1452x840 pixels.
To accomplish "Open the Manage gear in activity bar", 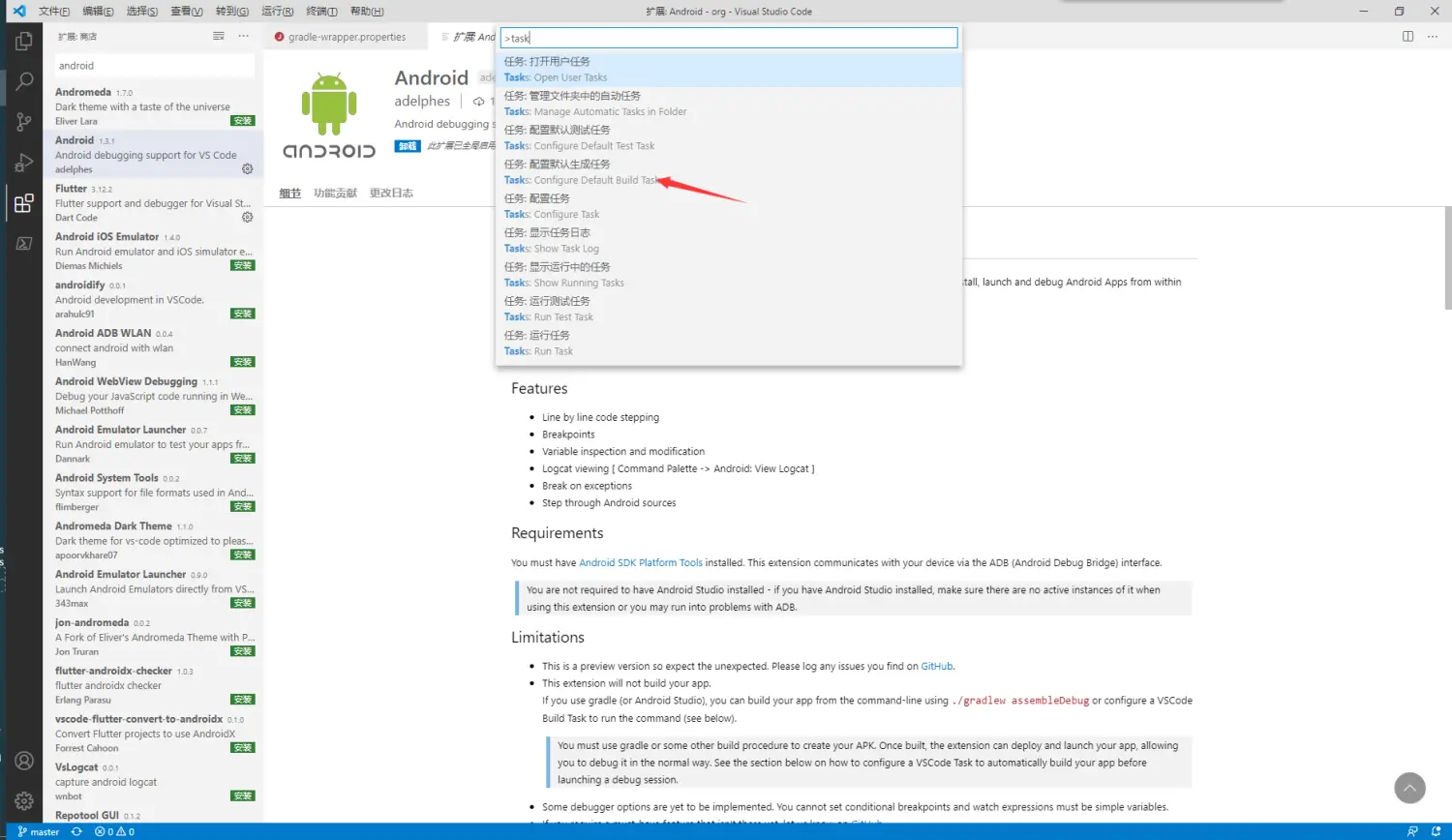I will [24, 800].
